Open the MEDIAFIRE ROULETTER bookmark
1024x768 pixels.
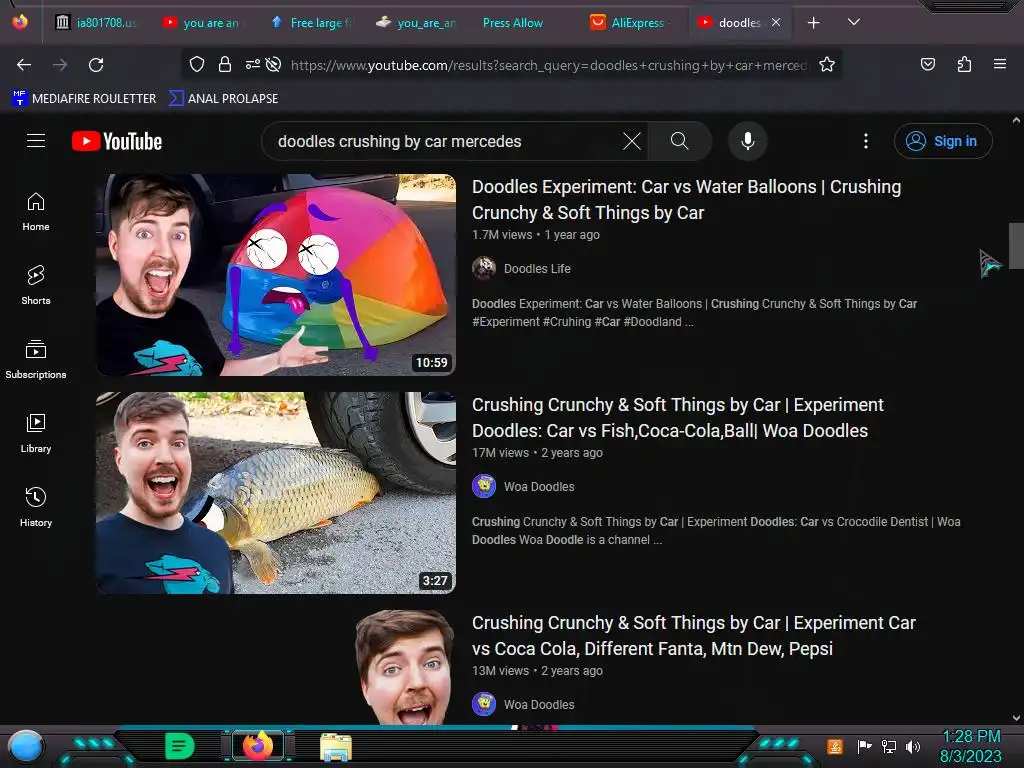coord(84,99)
